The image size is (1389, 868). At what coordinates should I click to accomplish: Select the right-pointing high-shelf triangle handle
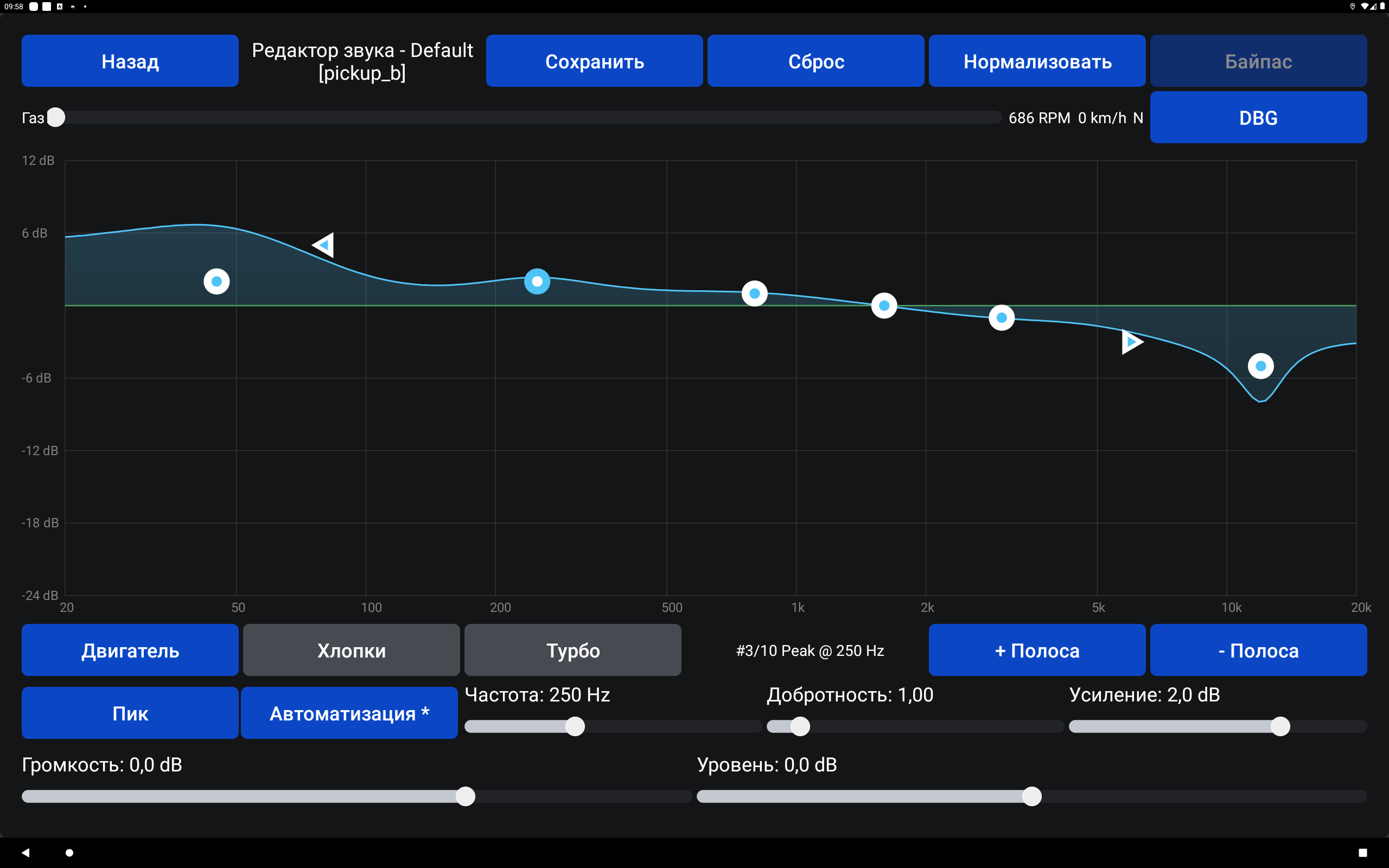pos(1132,342)
